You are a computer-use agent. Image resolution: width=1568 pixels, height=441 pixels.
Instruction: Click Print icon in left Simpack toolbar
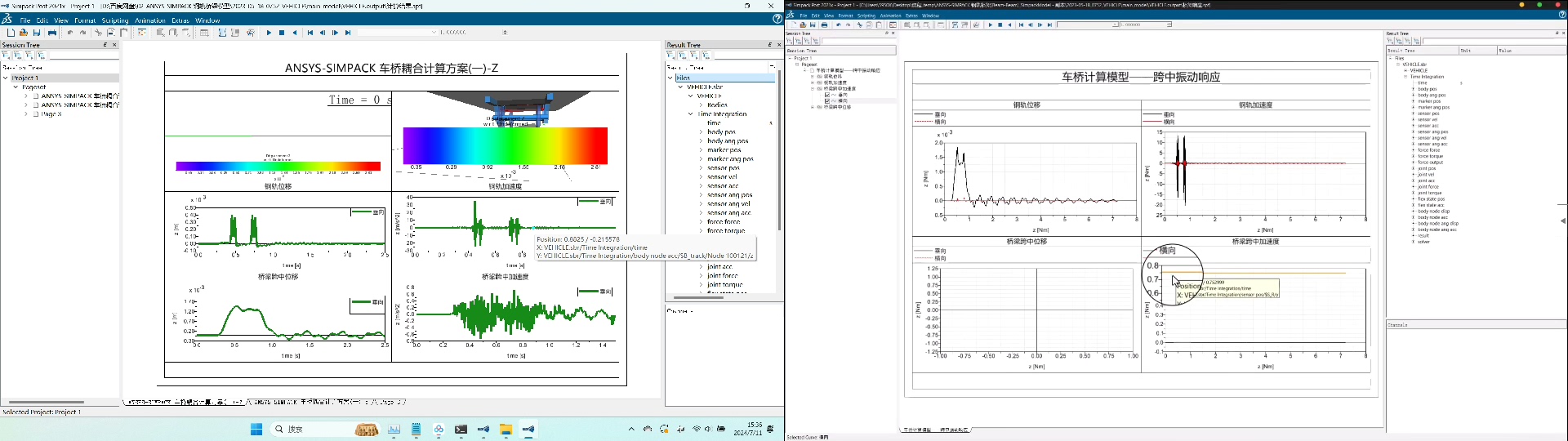point(51,33)
